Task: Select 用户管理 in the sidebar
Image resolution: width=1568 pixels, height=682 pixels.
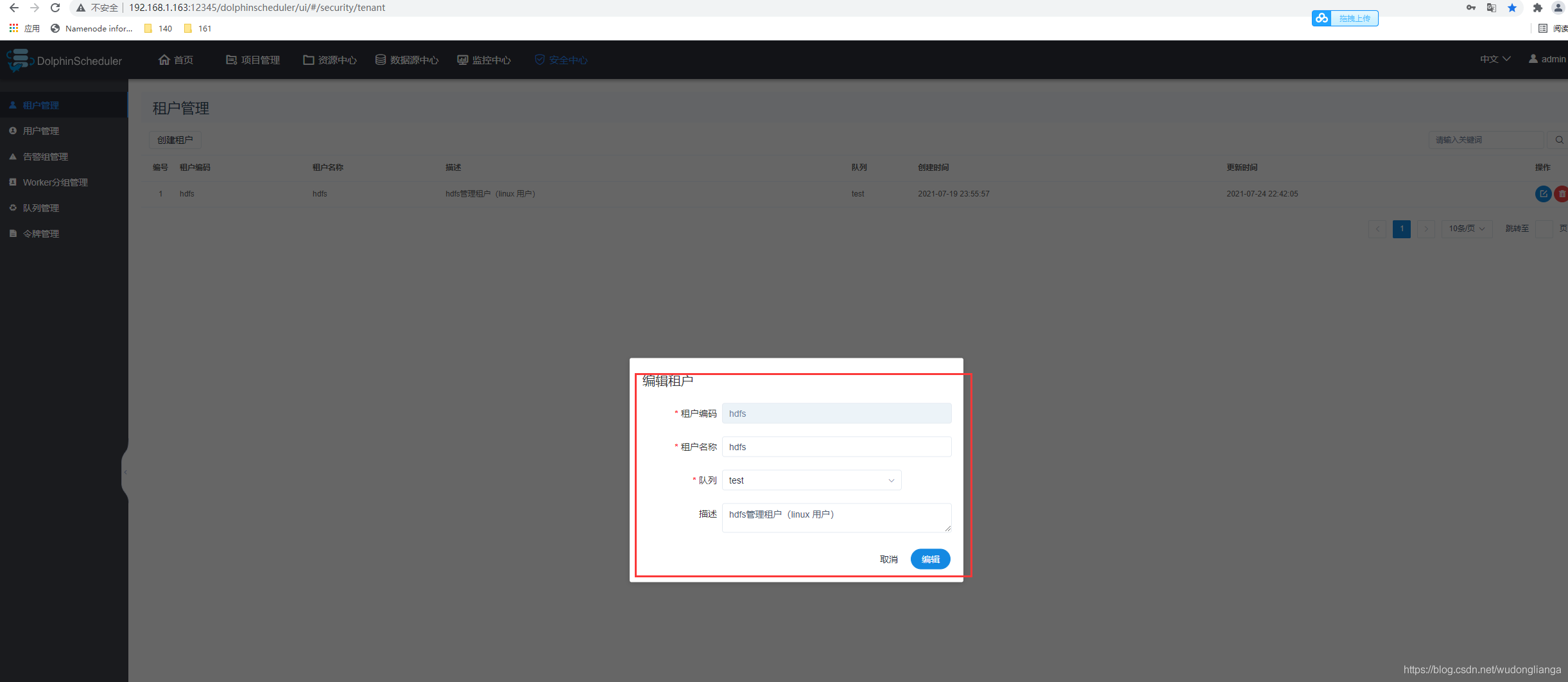Action: 41,131
